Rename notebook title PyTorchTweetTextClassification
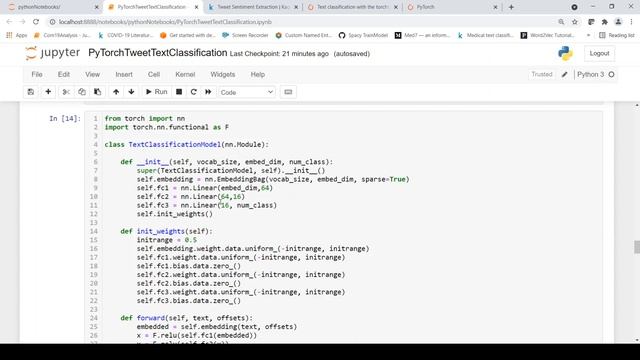Image resolution: width=640 pixels, height=360 pixels. point(158,53)
